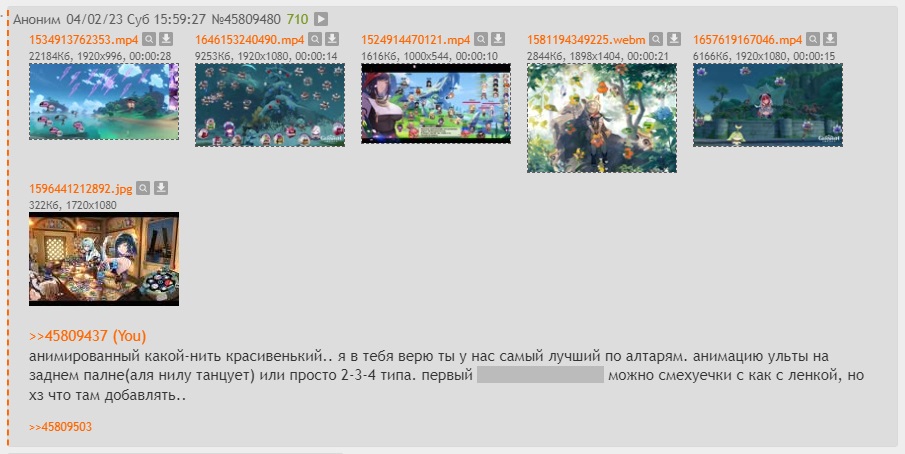Play the 1524914470121.mp4 video thumbnail

click(436, 103)
